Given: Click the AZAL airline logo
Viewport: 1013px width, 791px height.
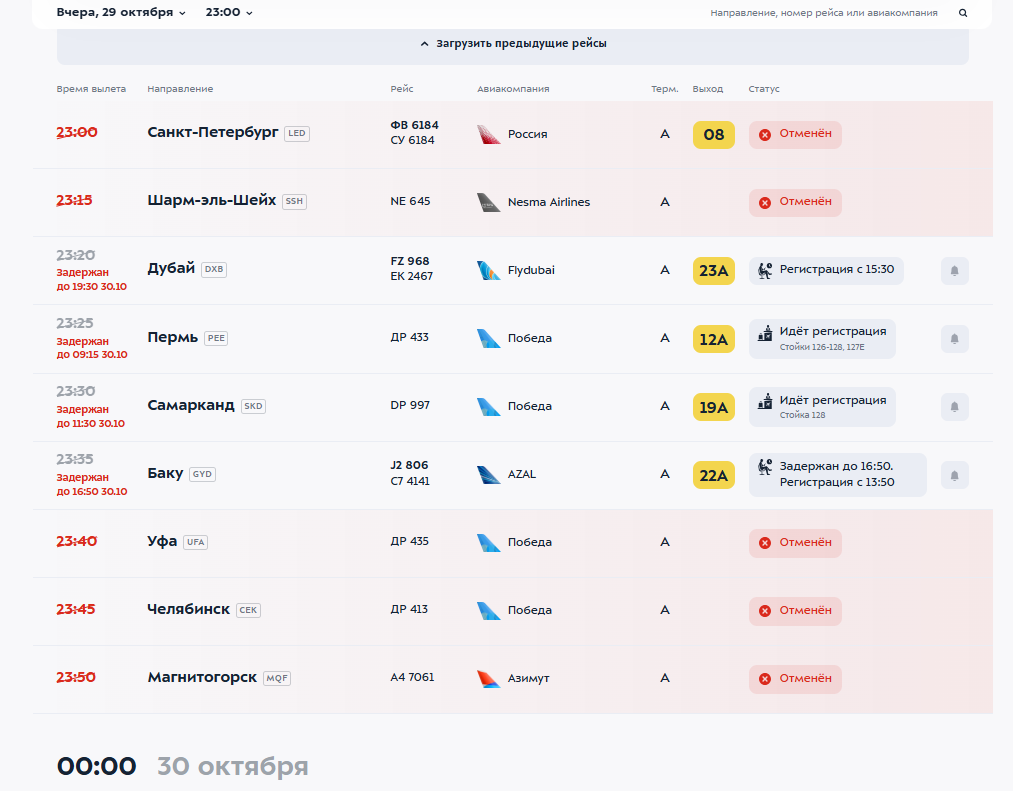Looking at the screenshot, I should [488, 474].
